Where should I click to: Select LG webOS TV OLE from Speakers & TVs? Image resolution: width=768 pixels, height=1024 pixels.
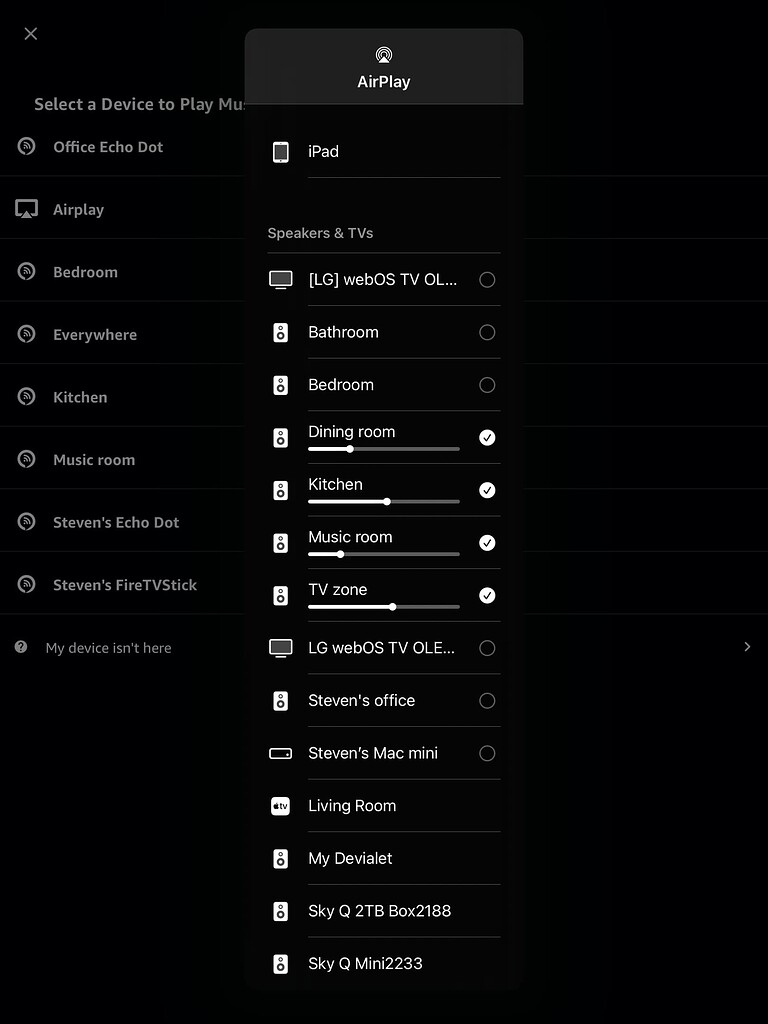coord(487,647)
